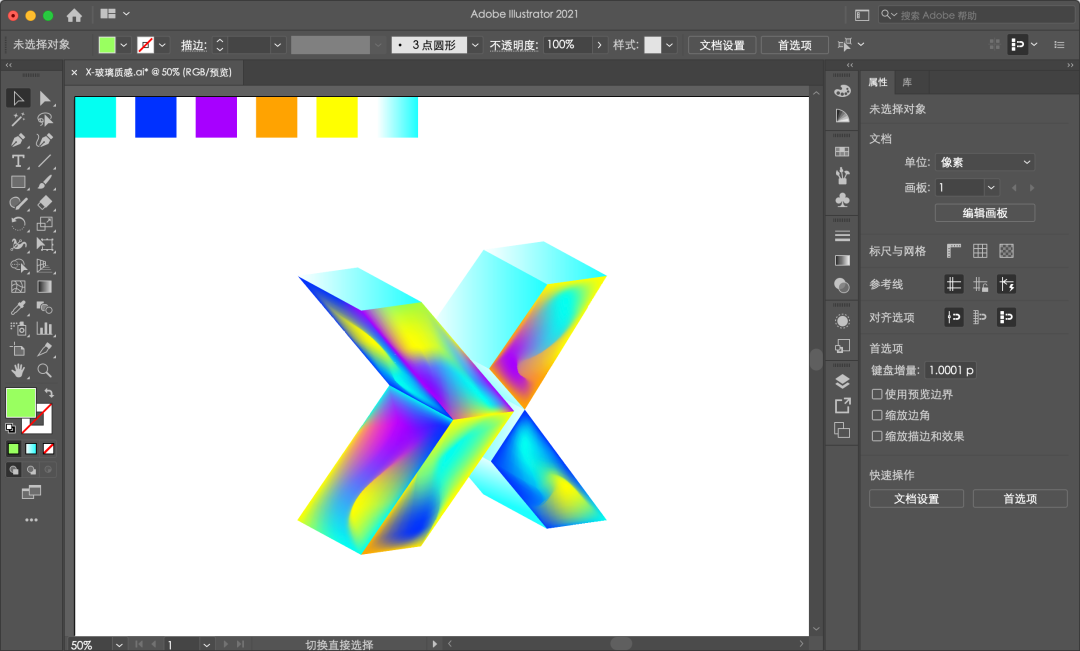Screen dimensions: 1080x651
Task: Open Layers panel from the dock
Action: pos(842,381)
